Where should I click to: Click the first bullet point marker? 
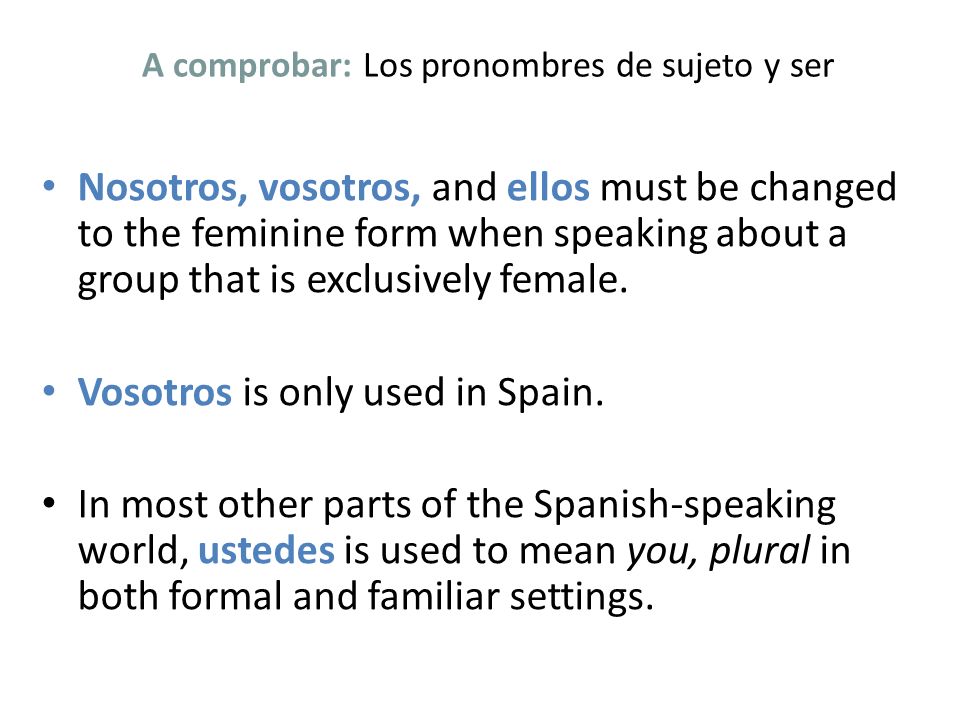(50, 186)
